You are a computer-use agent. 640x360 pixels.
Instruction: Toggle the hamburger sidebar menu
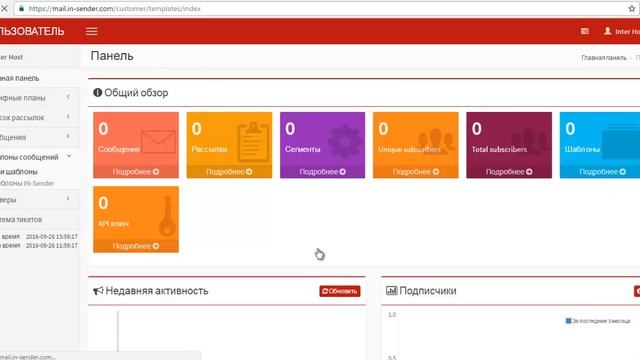[x=91, y=31]
